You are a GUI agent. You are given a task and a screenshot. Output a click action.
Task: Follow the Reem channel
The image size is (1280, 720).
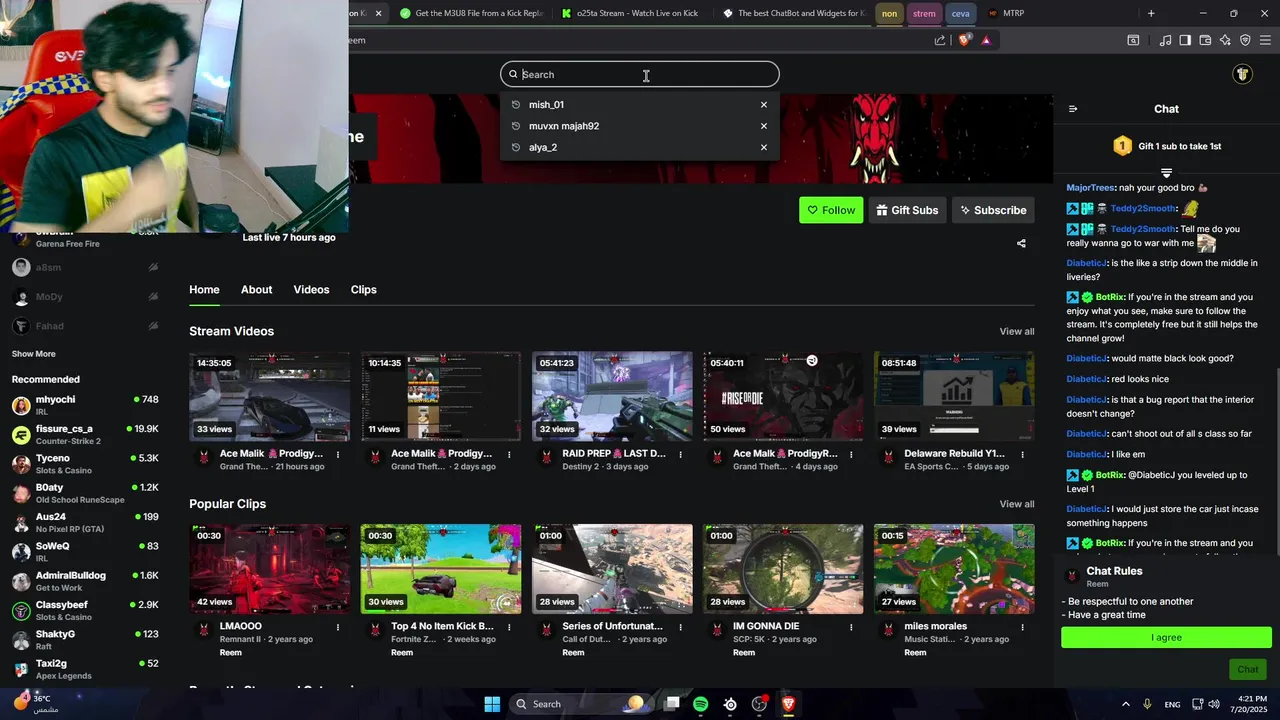pos(831,210)
